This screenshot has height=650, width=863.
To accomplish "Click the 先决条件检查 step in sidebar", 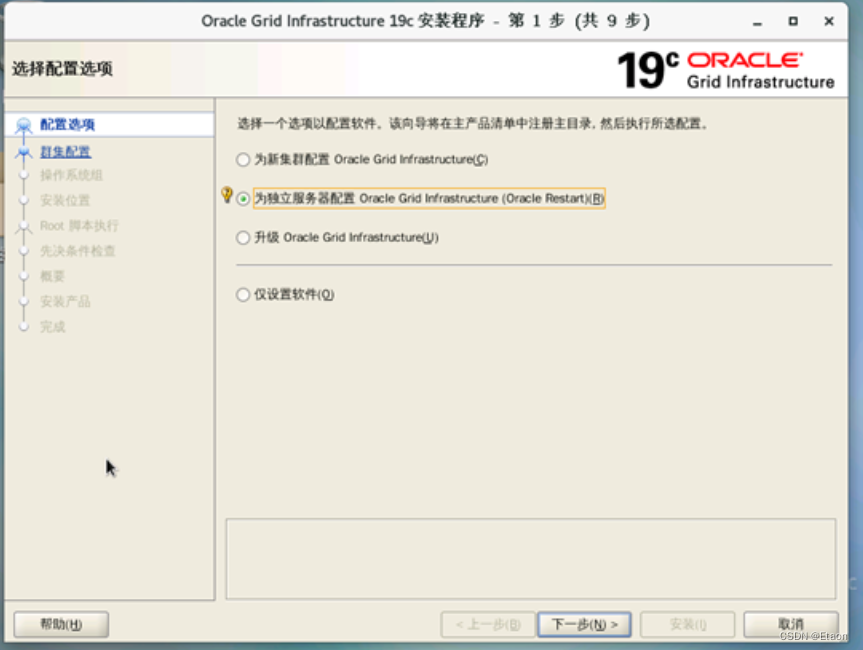I will click(x=78, y=251).
